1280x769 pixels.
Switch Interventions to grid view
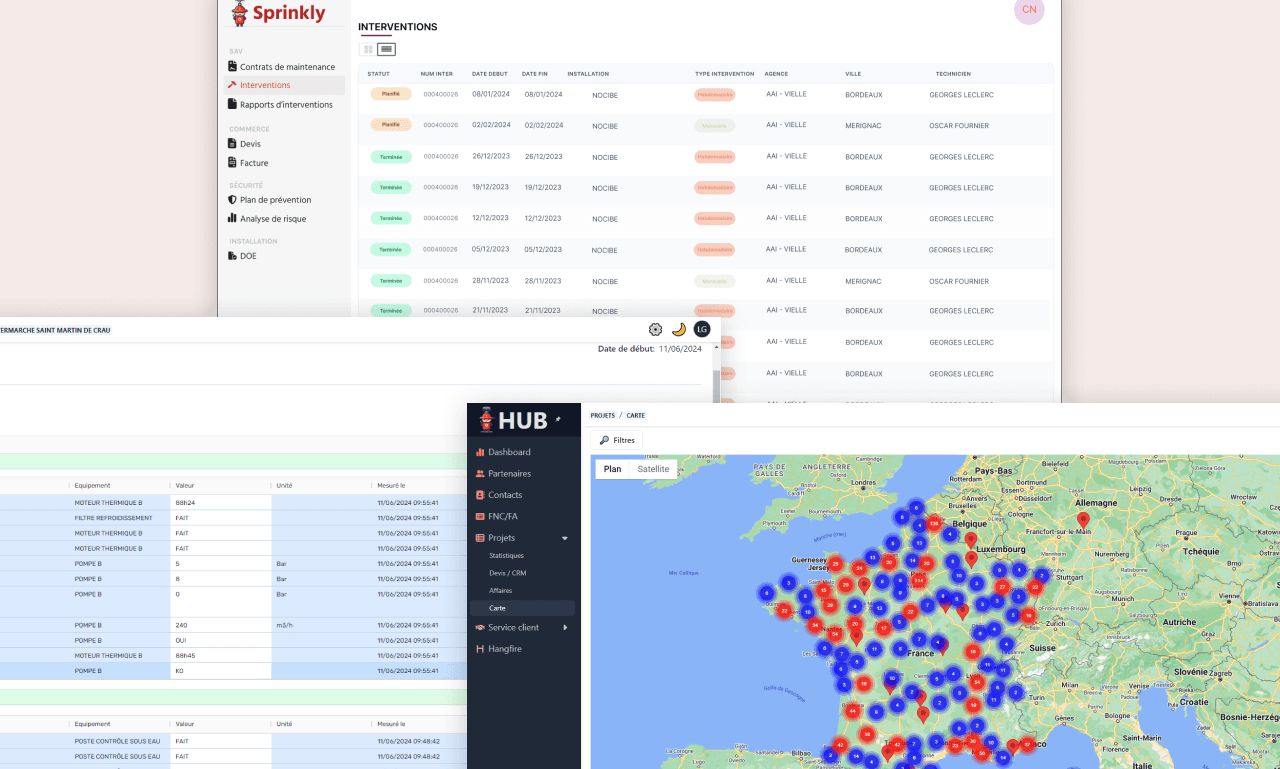point(368,49)
